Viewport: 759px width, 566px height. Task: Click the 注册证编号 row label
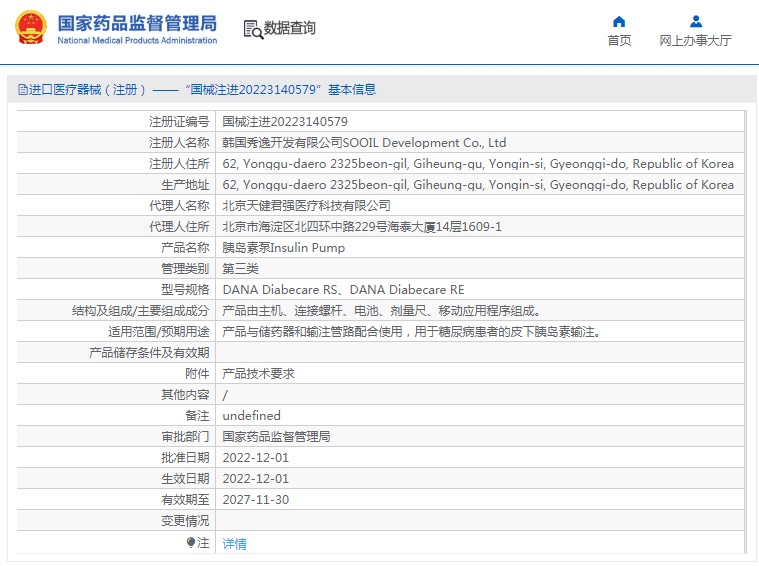[179, 122]
